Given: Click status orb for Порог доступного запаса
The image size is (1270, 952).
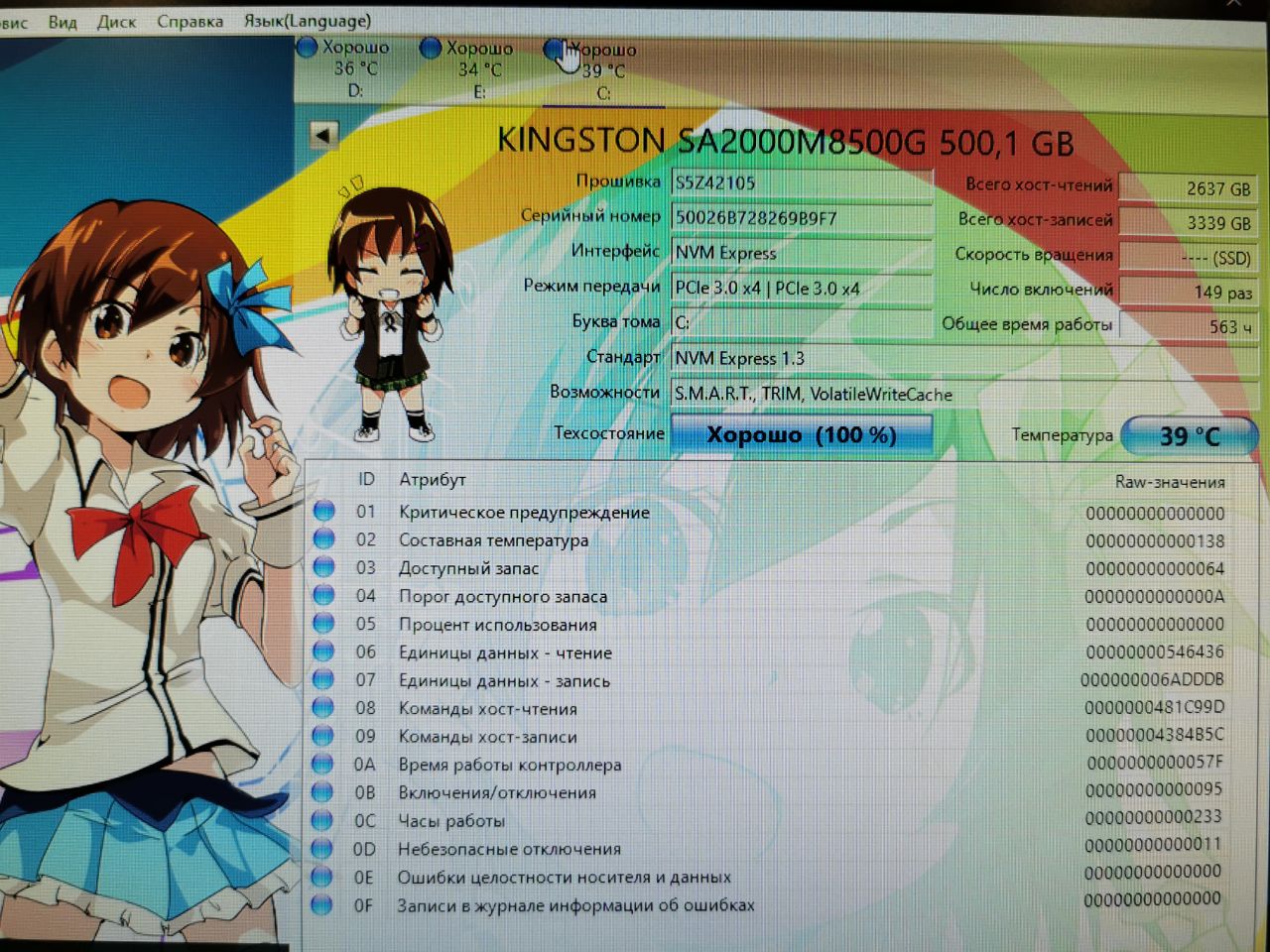Looking at the screenshot, I should click(x=323, y=595).
